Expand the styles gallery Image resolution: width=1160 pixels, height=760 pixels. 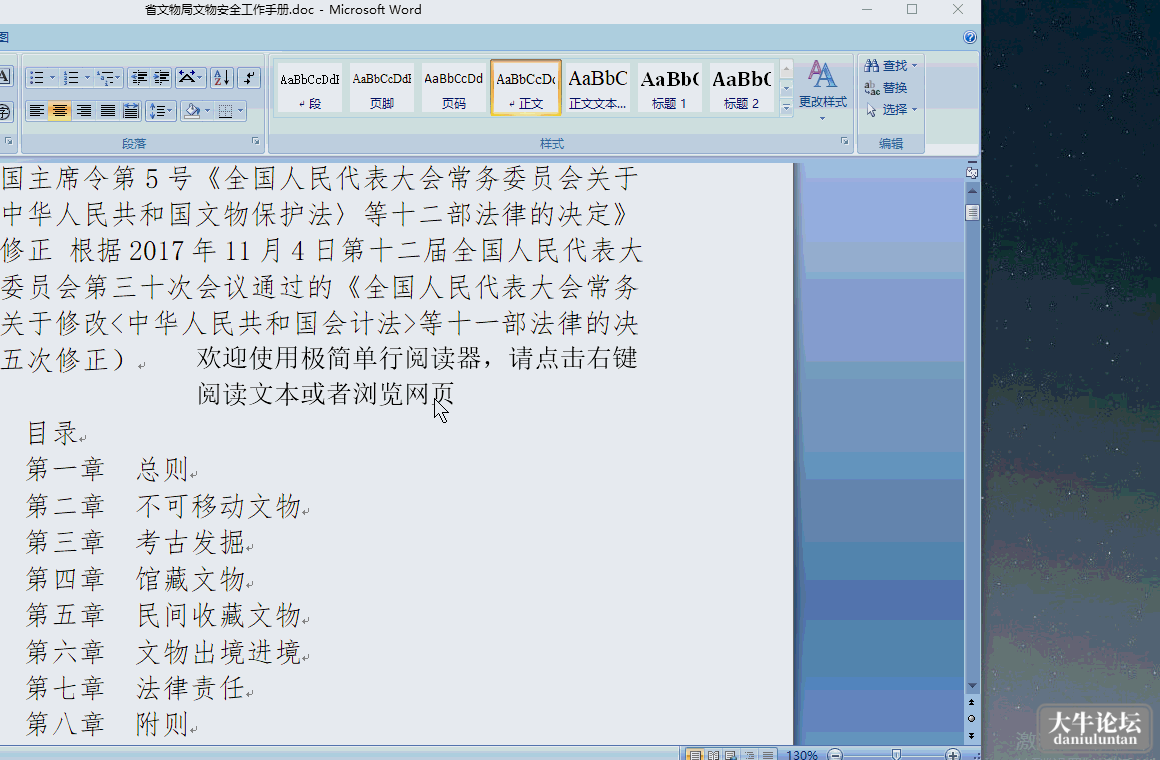click(x=786, y=107)
